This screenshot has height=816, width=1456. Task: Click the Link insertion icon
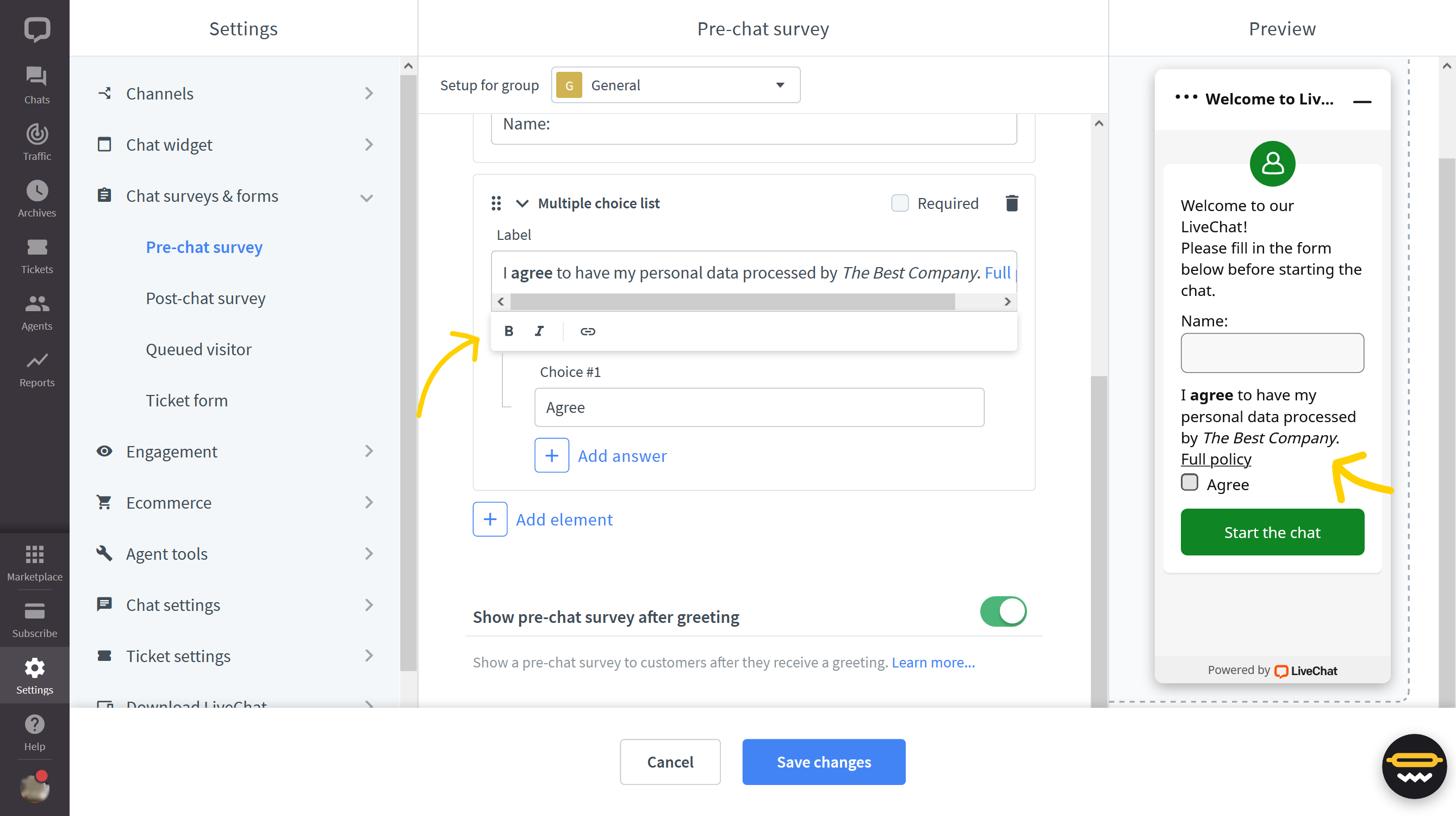click(x=587, y=331)
